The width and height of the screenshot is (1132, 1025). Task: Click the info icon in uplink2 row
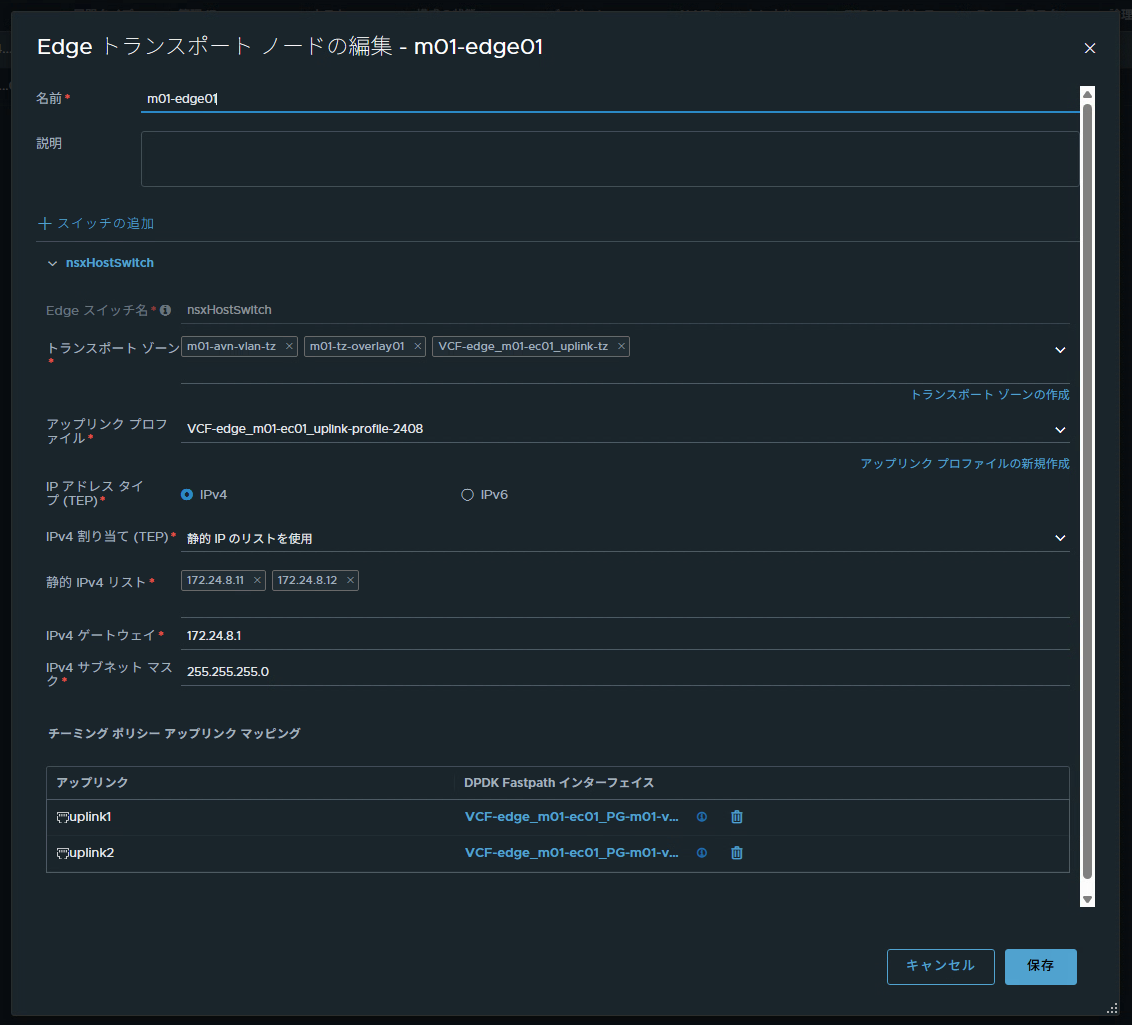[x=702, y=853]
